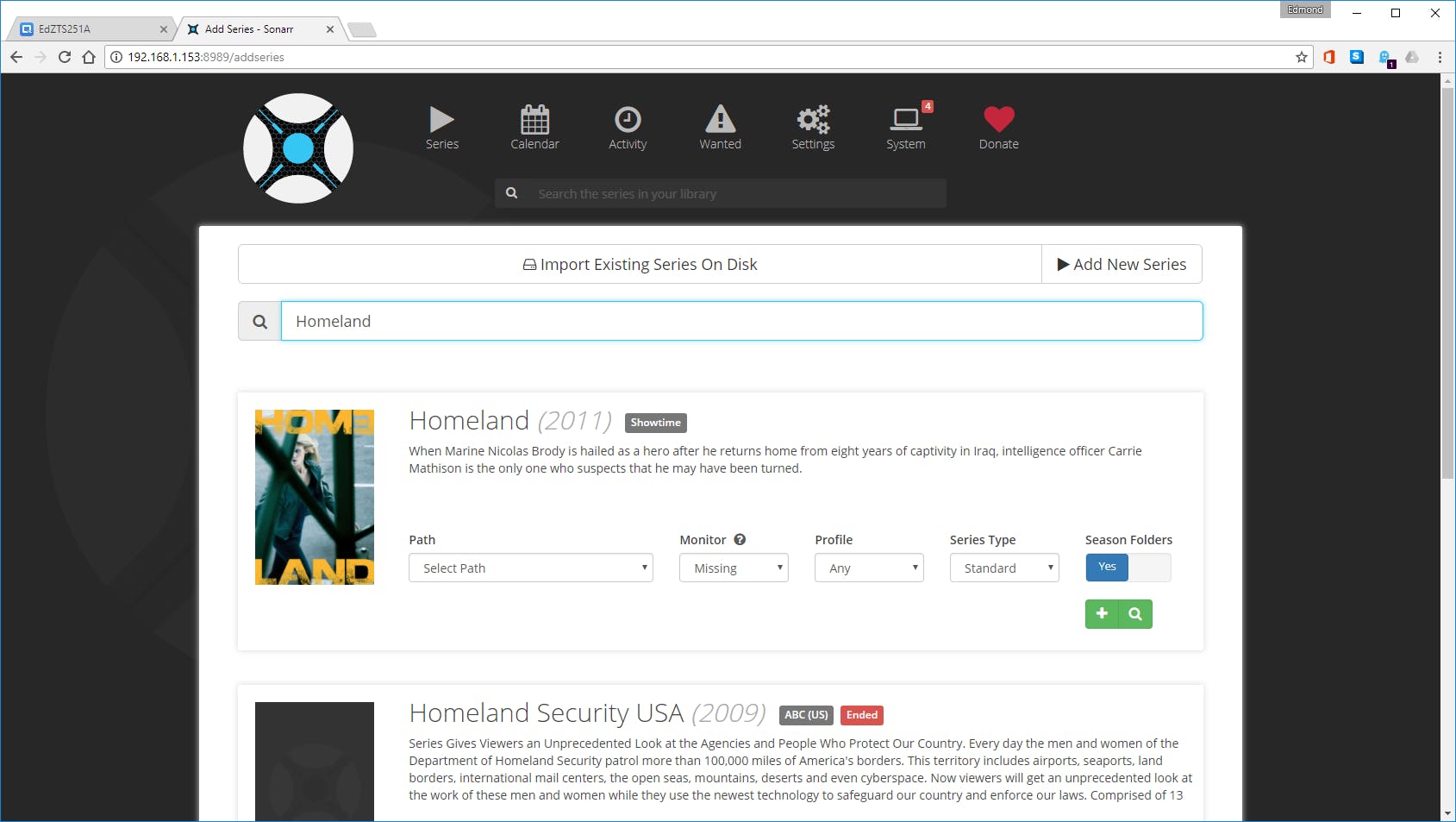
Task: Open the Profile dropdown set to Any
Action: coord(869,568)
